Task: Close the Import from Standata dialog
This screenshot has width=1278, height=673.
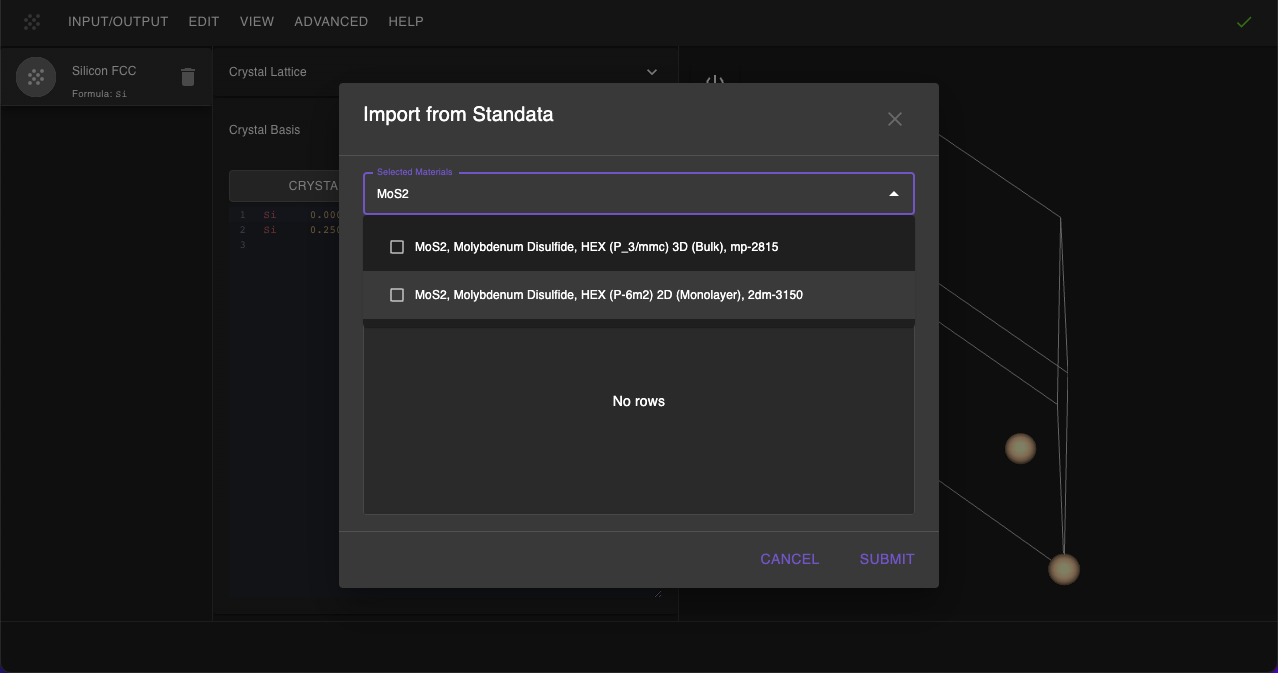Action: click(895, 119)
